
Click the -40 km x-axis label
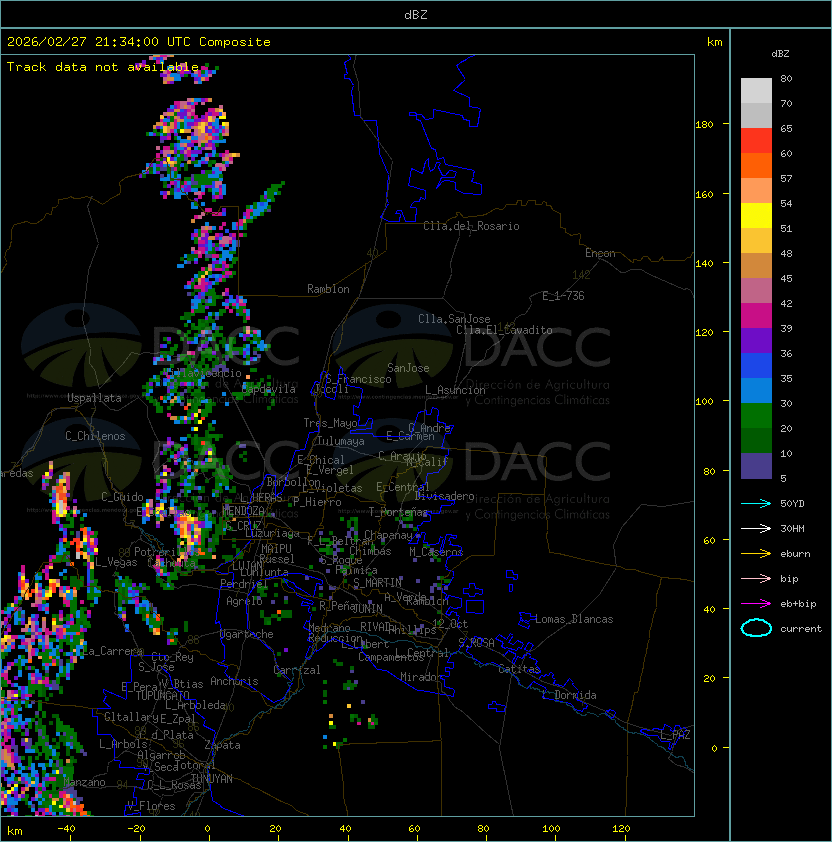coord(66,829)
